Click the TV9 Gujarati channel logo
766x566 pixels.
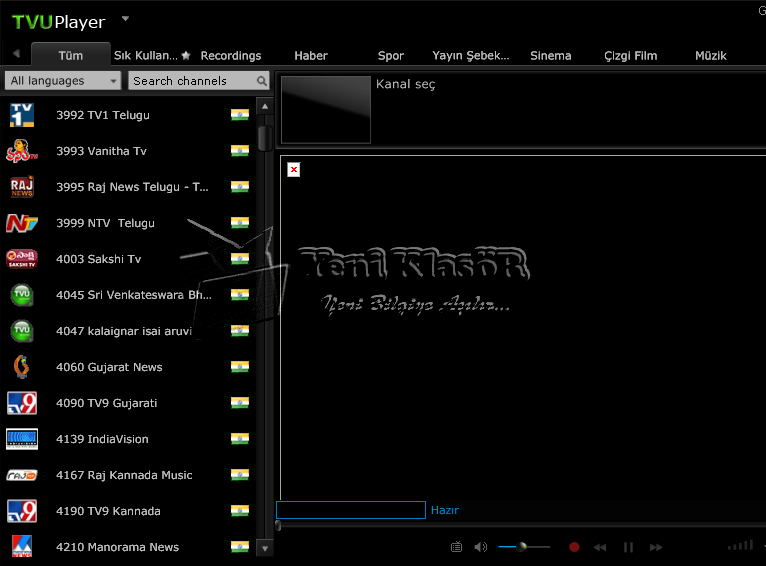tap(22, 403)
